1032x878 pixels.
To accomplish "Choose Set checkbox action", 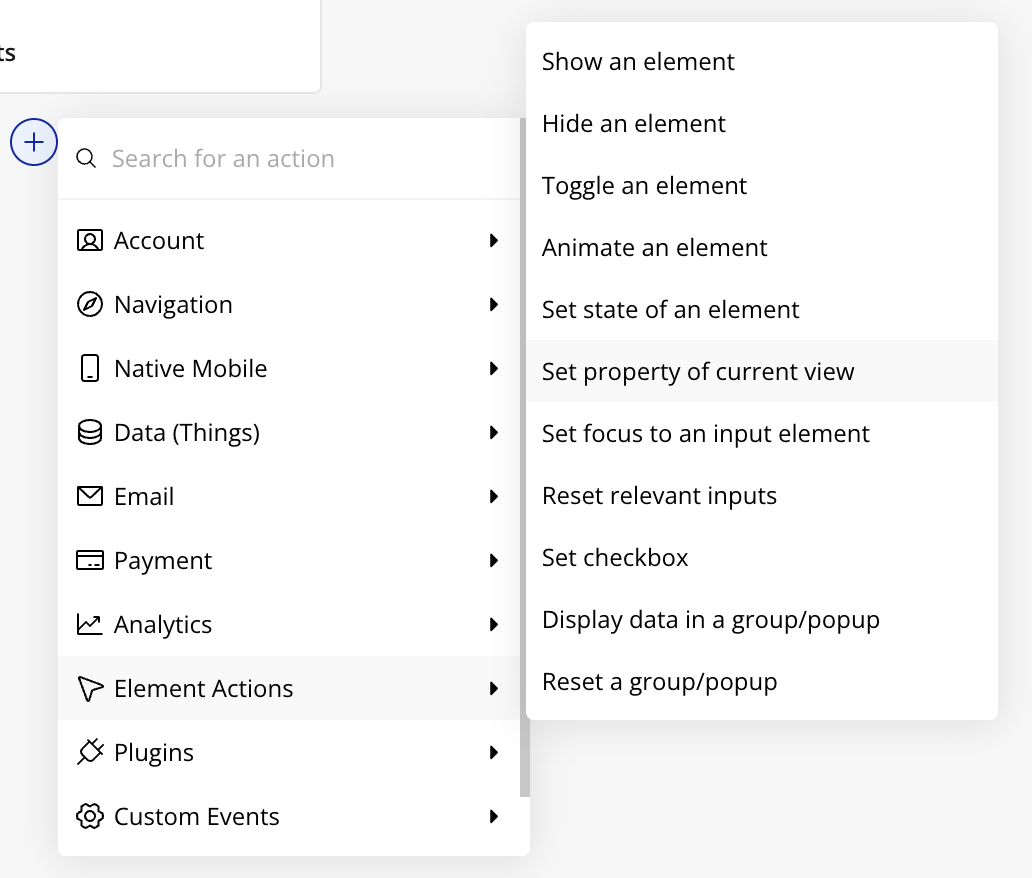I will [762, 557].
